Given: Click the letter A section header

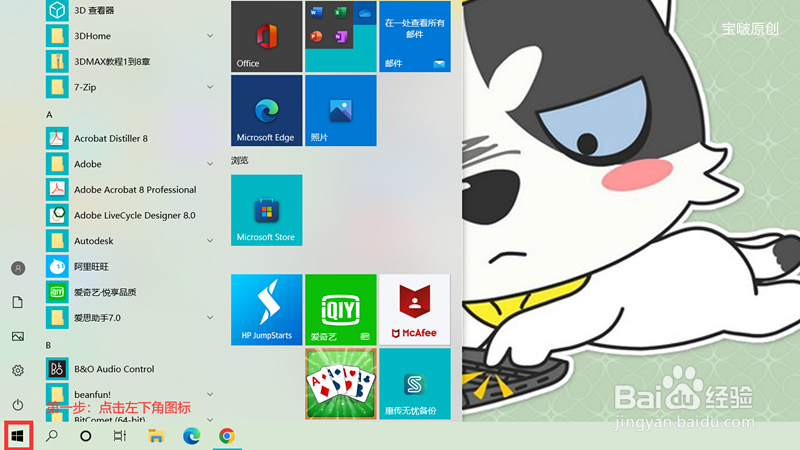Looking at the screenshot, I should [49, 115].
